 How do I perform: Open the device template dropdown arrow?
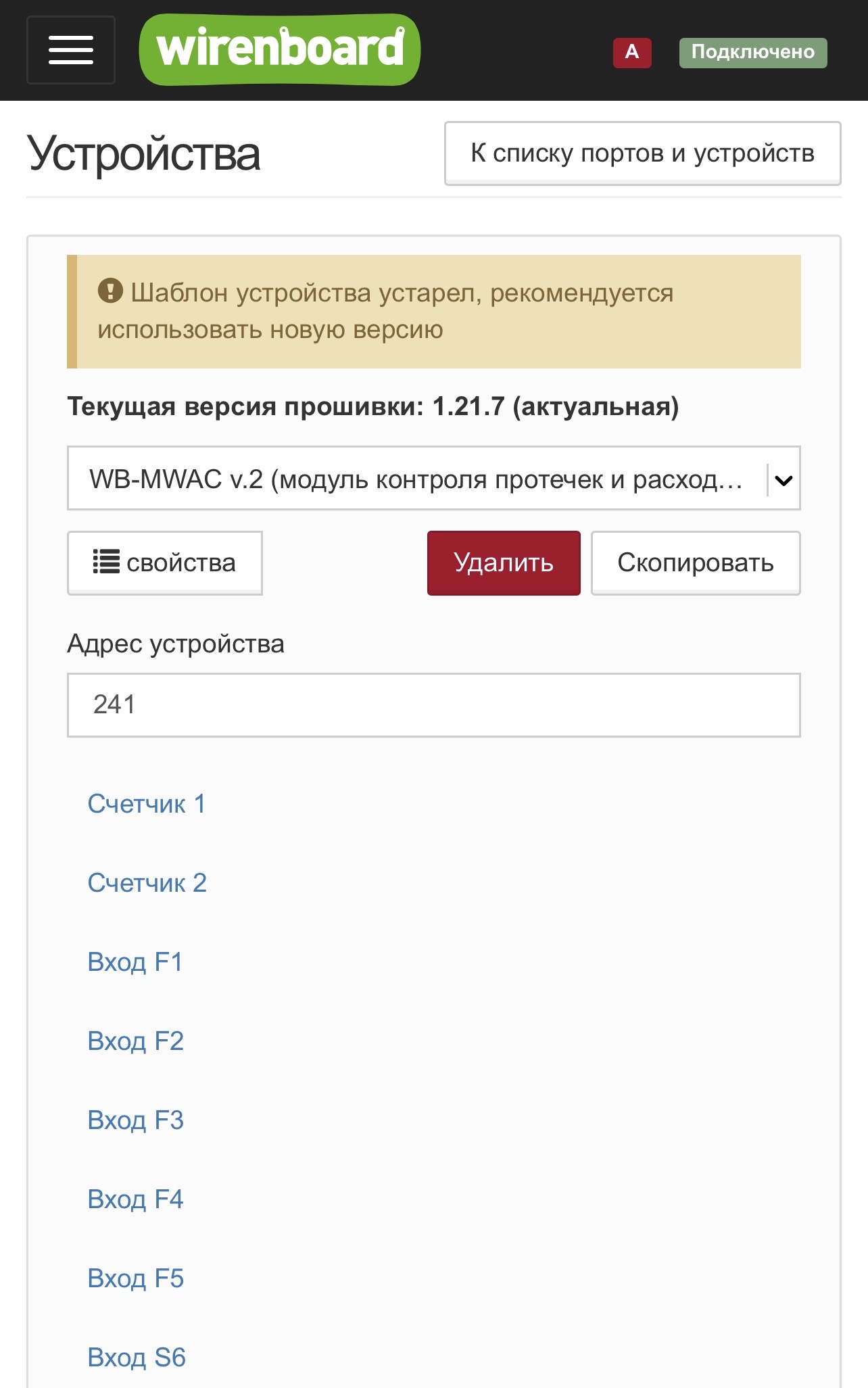click(x=783, y=480)
